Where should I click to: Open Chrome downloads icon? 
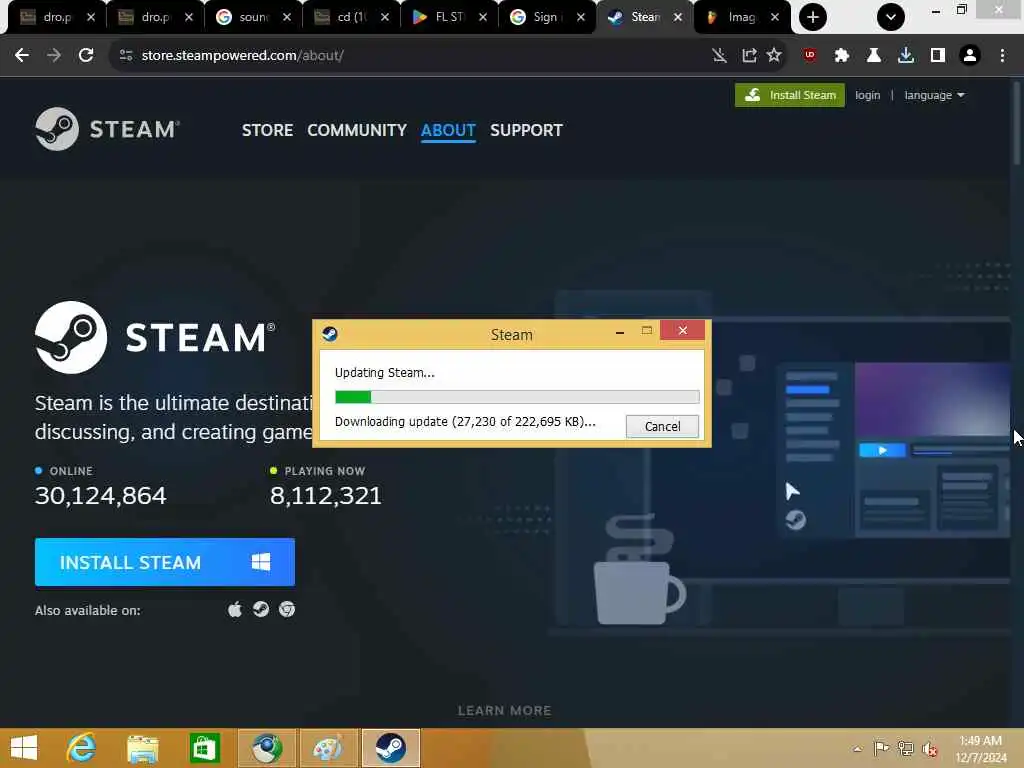tap(906, 56)
